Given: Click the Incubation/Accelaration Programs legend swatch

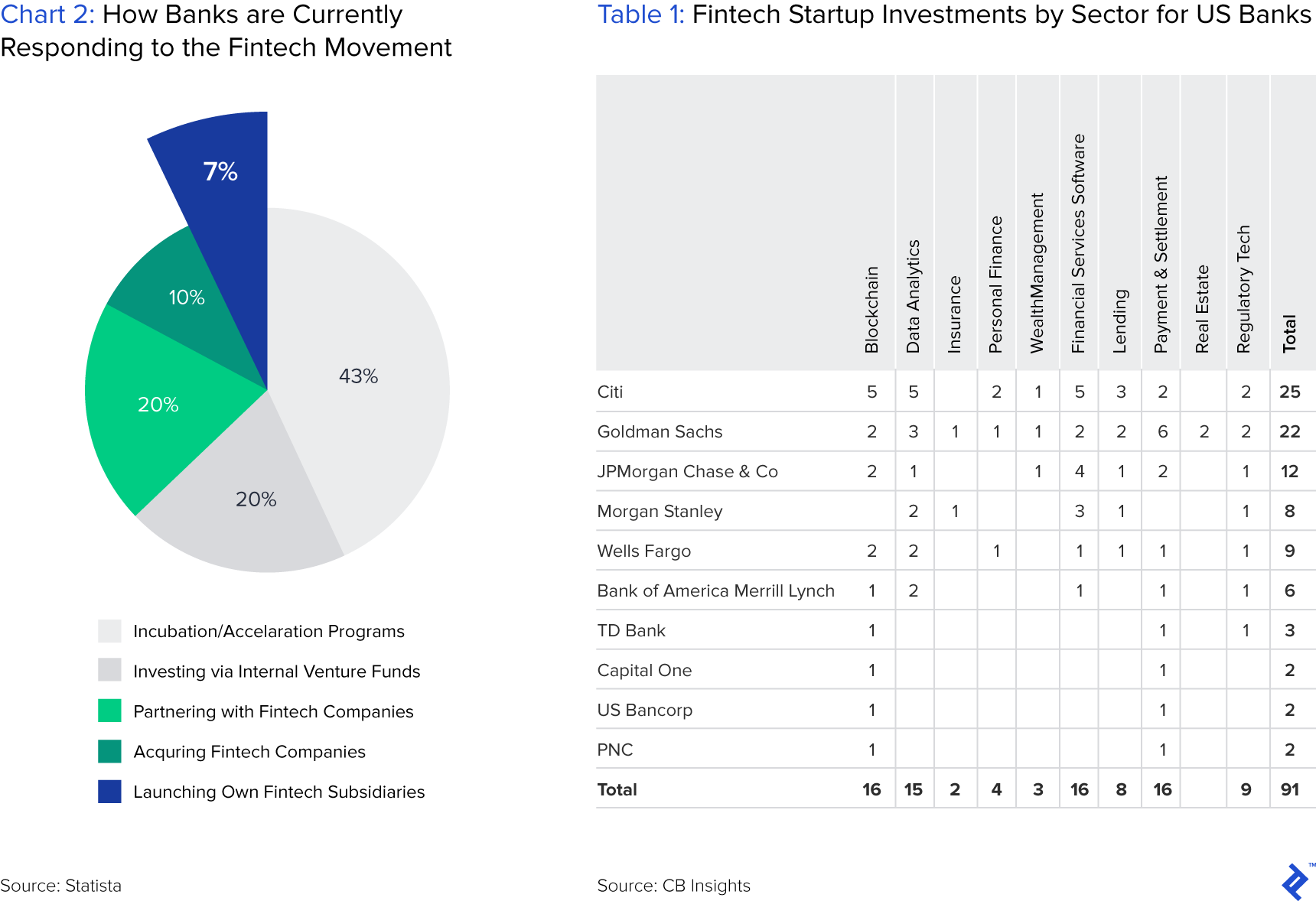Looking at the screenshot, I should click(x=109, y=631).
